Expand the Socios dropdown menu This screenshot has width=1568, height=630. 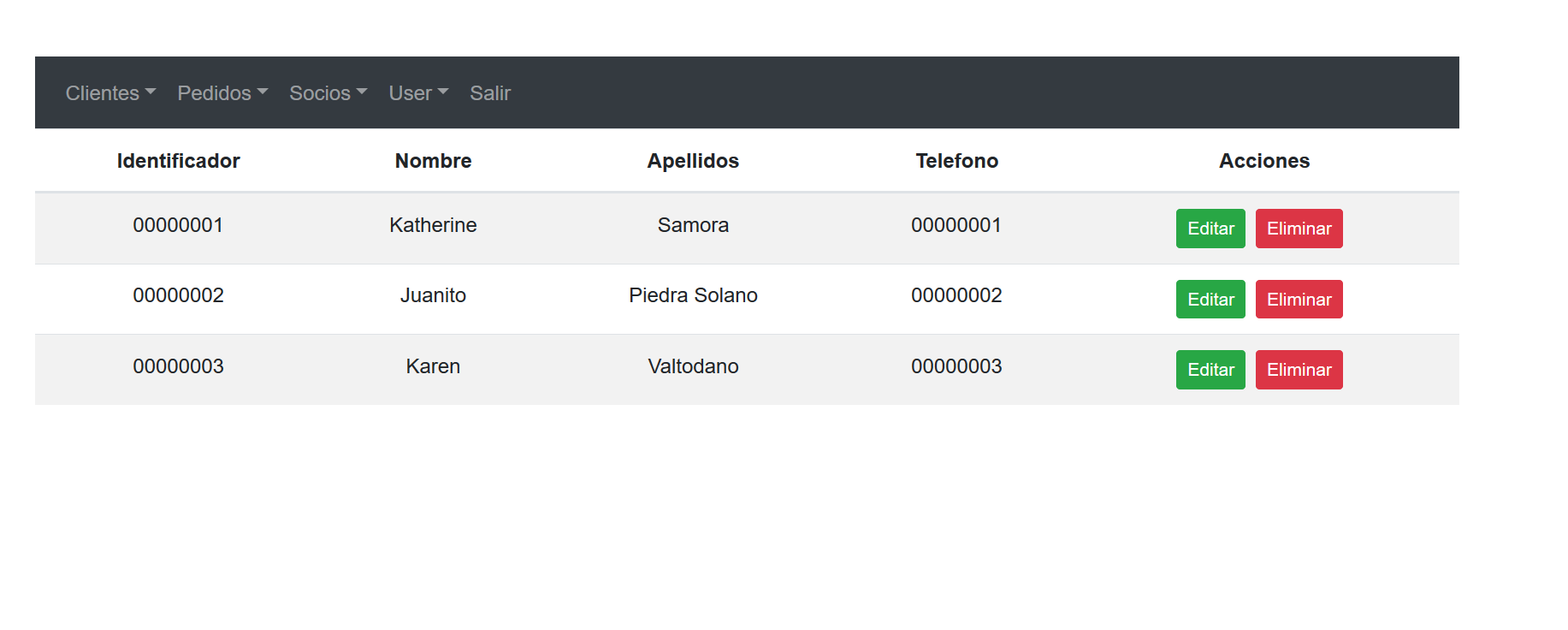(328, 93)
